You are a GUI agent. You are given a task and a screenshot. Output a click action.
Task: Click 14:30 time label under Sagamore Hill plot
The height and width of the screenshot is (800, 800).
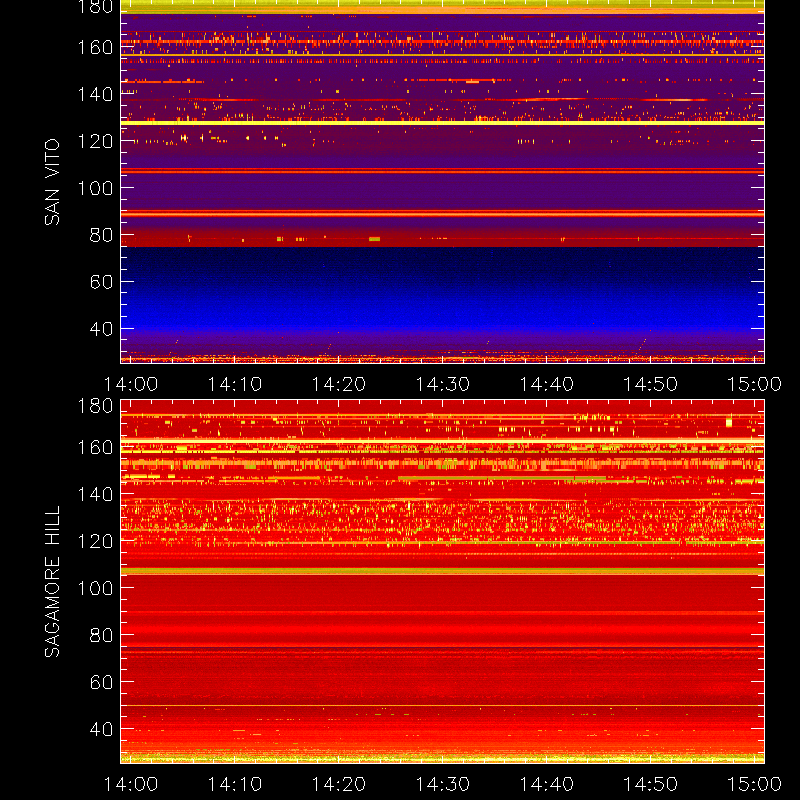[442, 784]
